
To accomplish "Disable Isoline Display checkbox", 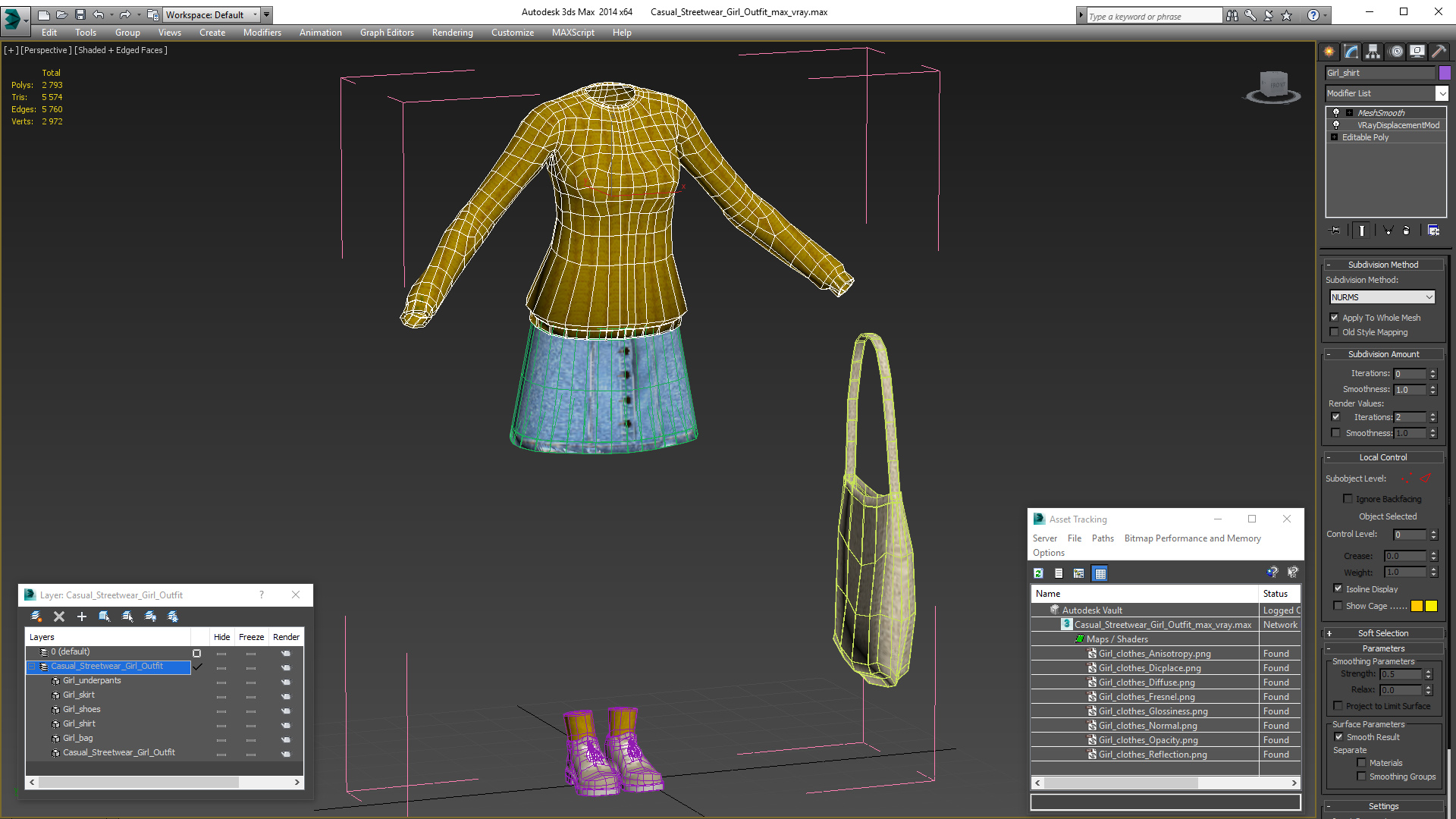I will [1338, 588].
